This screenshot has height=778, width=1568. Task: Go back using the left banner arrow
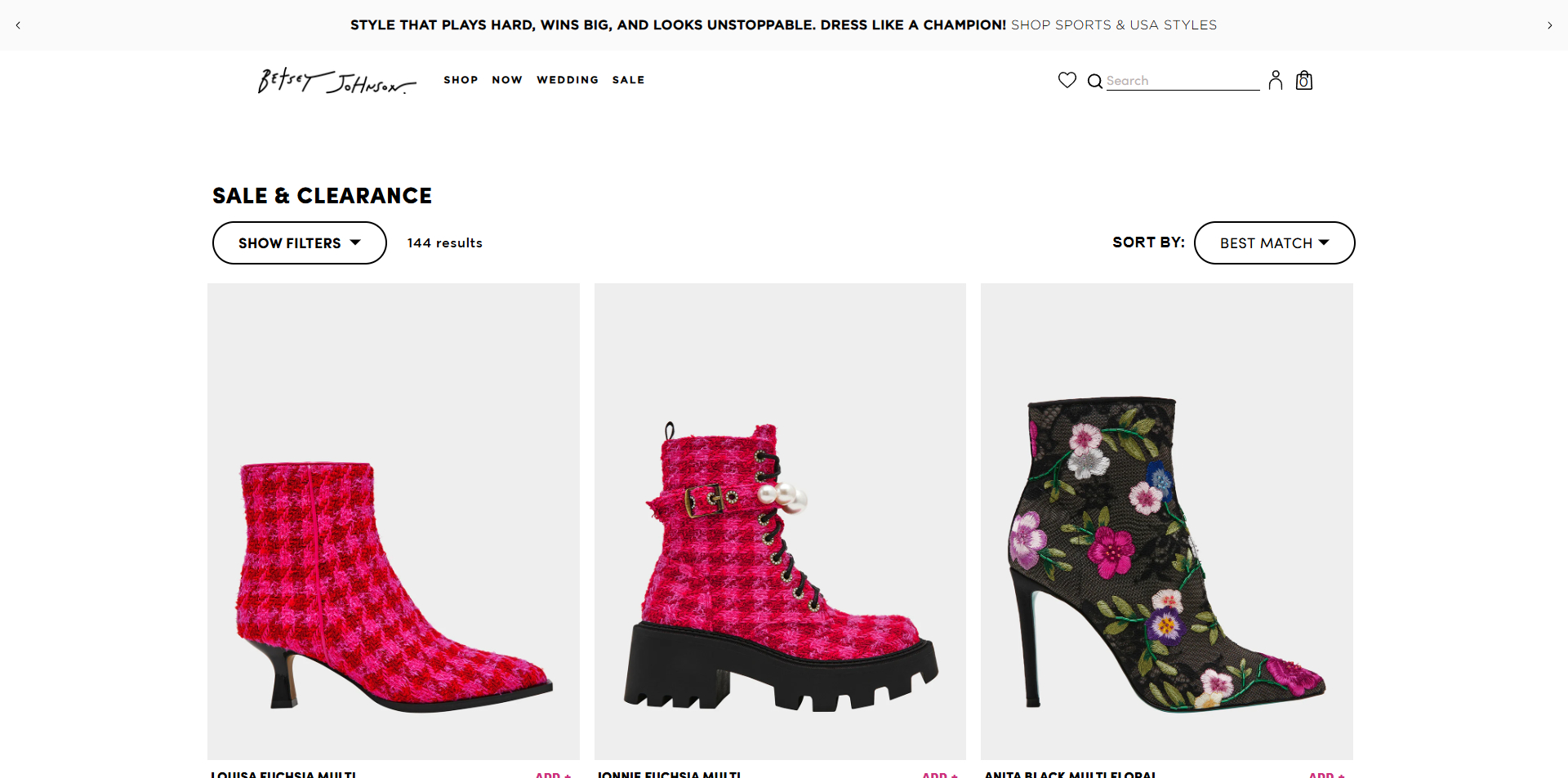18,25
